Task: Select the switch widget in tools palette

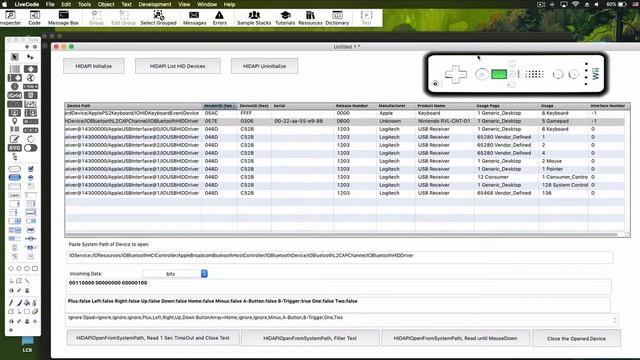Action: point(31,148)
